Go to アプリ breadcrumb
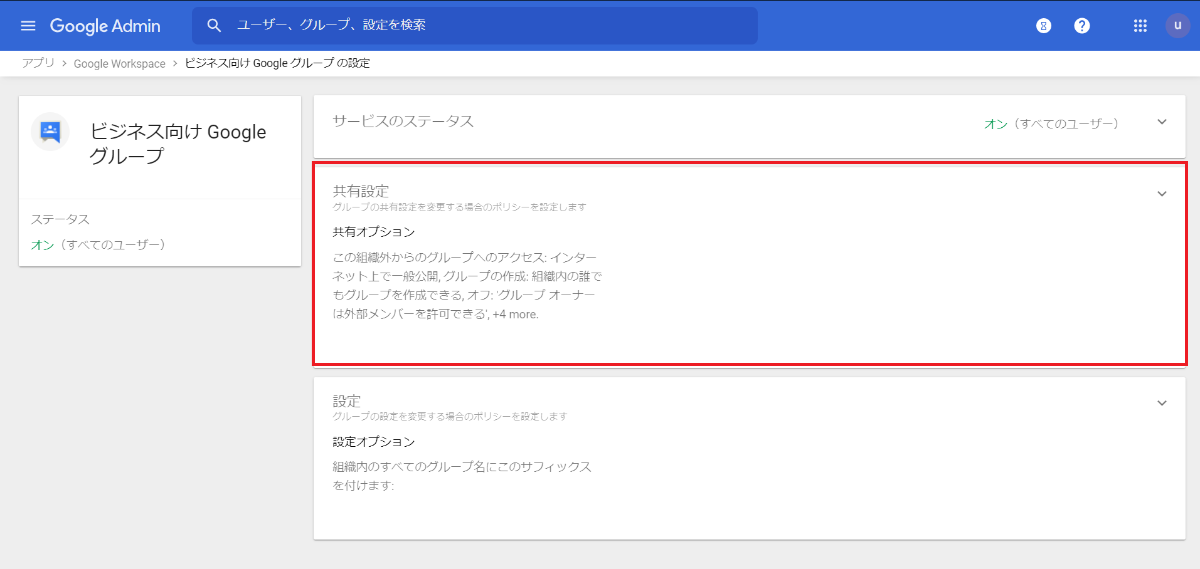Image resolution: width=1200 pixels, height=569 pixels. coord(38,63)
